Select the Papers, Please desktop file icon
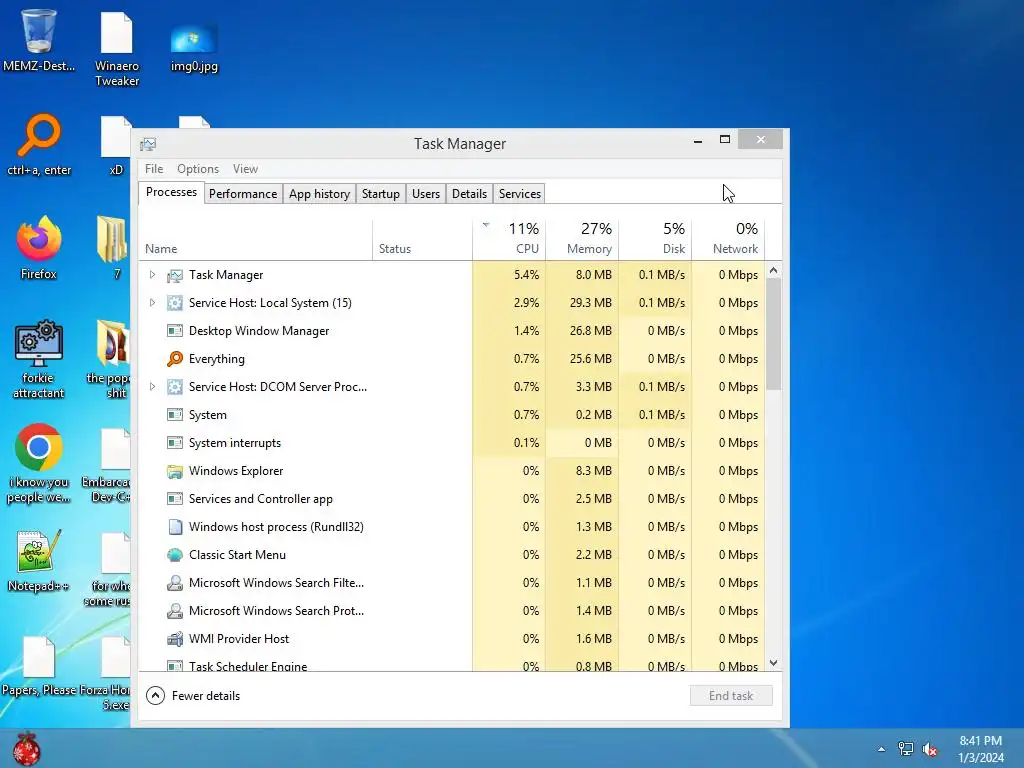Image resolution: width=1024 pixels, height=768 pixels. click(x=39, y=658)
